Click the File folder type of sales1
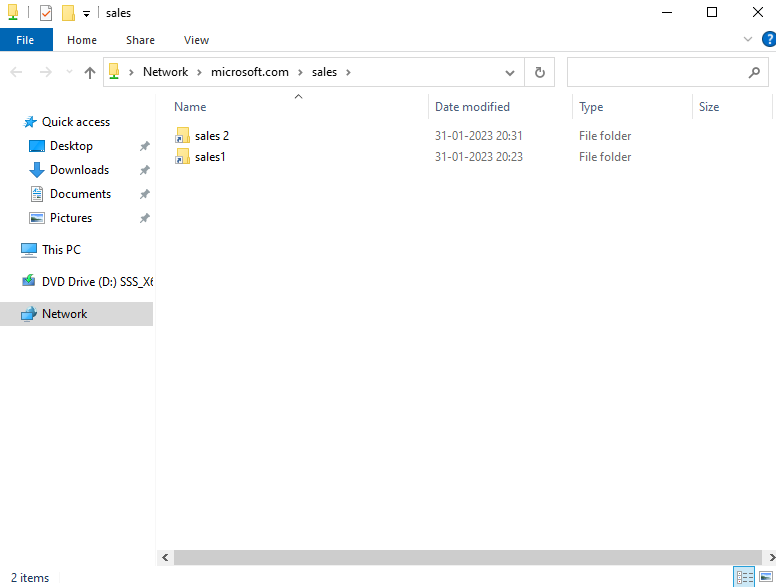Viewport: 776px width, 587px height. point(605,157)
